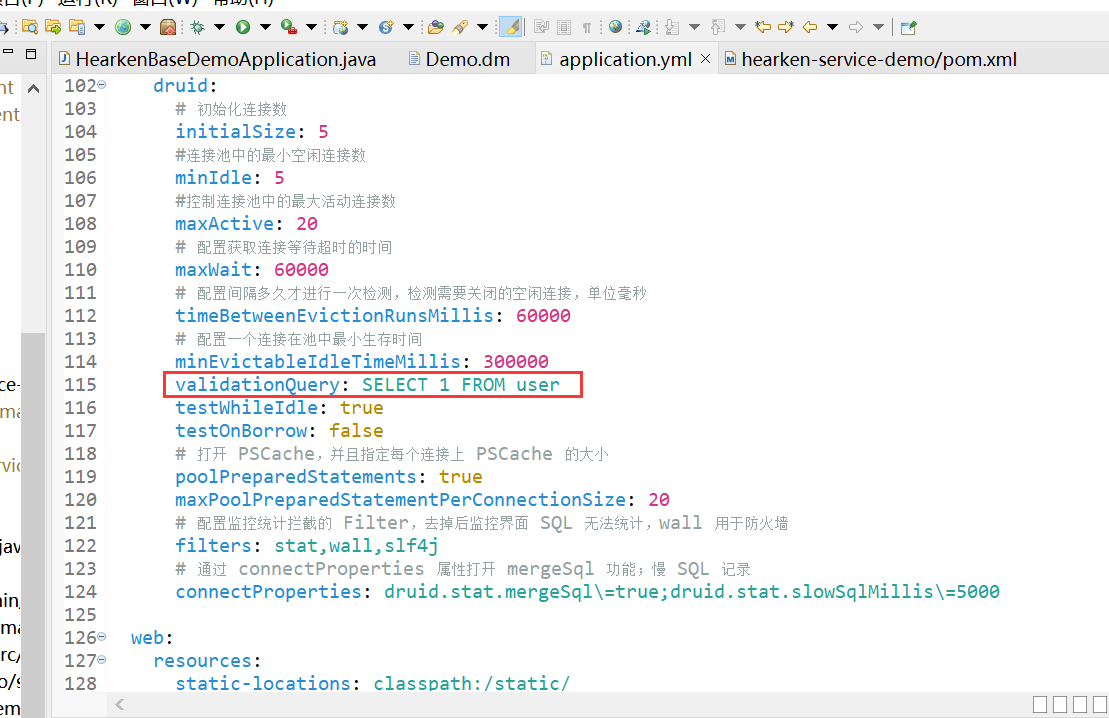Open the Debug dropdown arrow

coord(218,27)
